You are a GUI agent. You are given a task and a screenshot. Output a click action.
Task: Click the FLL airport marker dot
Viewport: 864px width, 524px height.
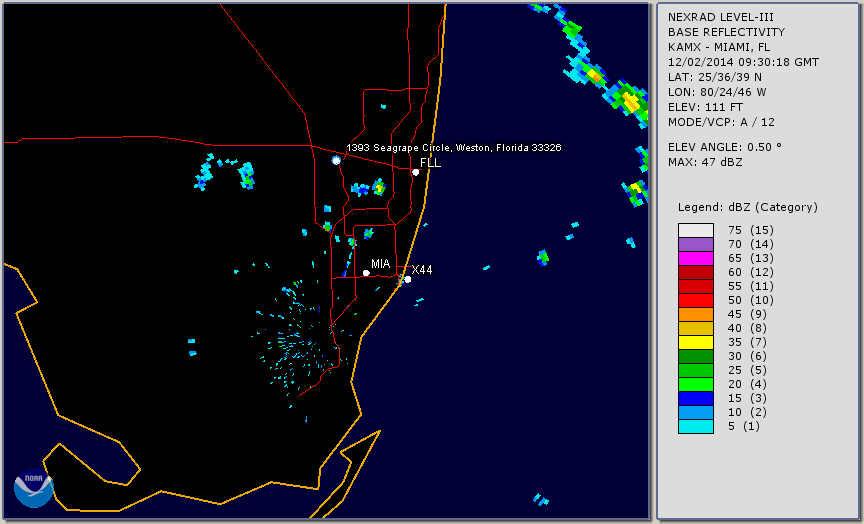tap(416, 172)
